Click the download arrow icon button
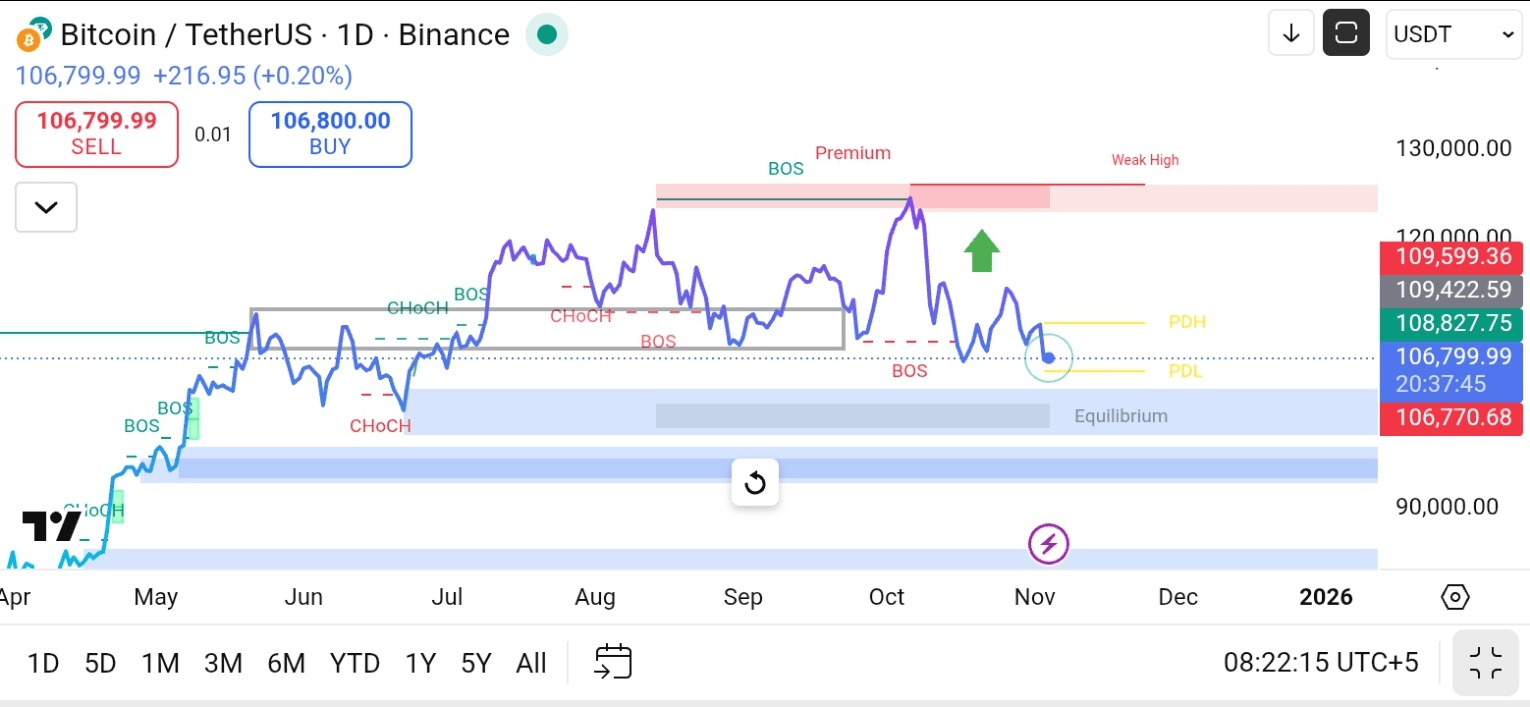 point(1291,34)
